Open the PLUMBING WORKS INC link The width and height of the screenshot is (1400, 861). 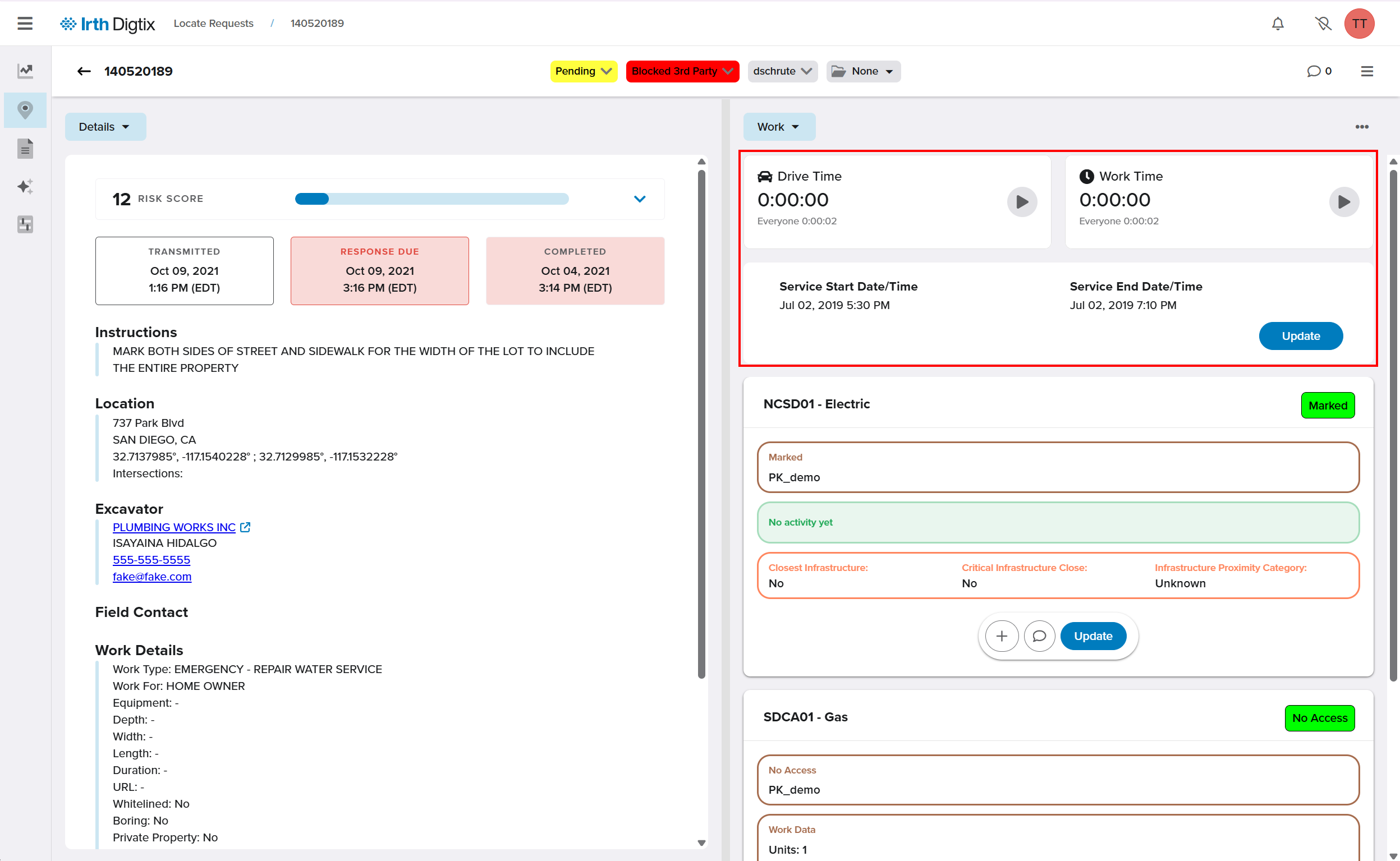point(174,527)
